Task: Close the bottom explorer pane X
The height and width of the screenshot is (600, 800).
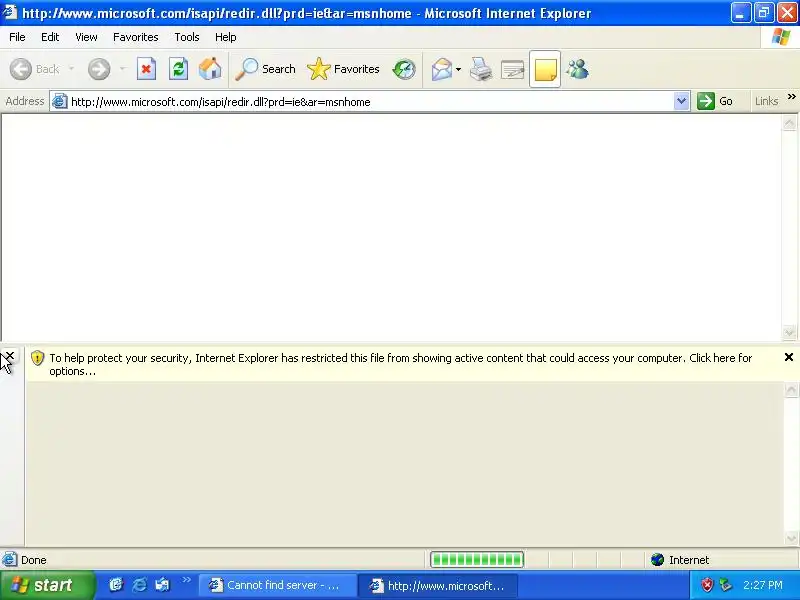Action: pos(10,356)
